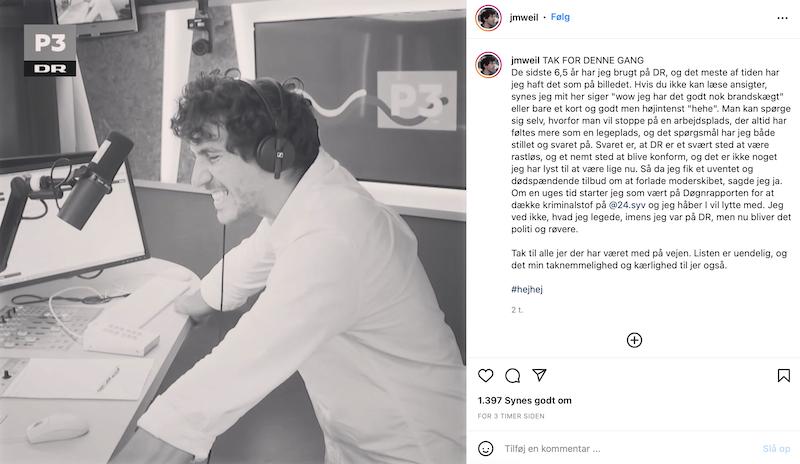
Task: Open the emoji picker smiley icon
Action: (486, 448)
